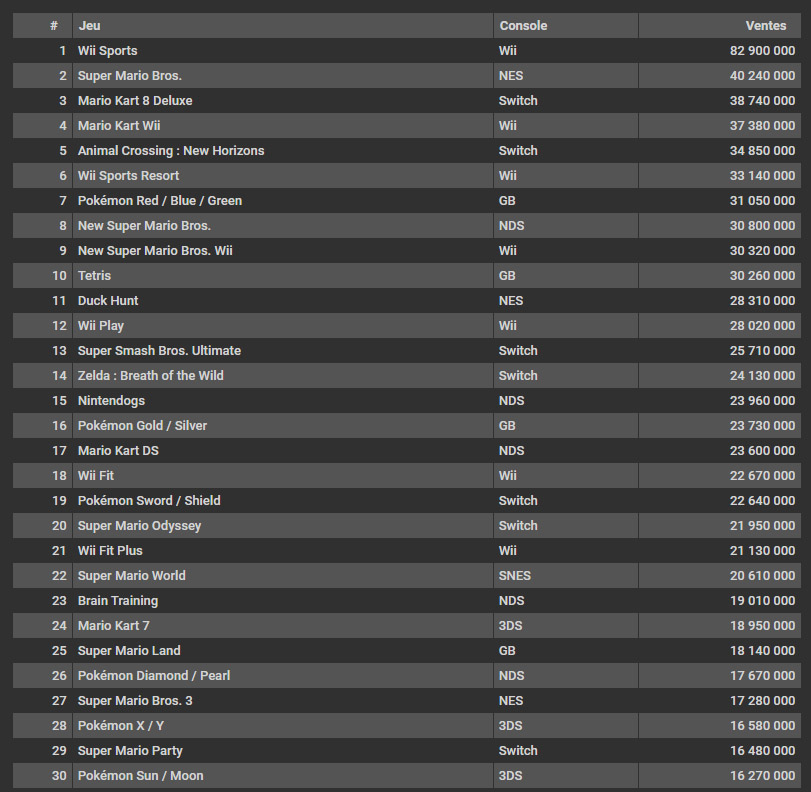This screenshot has width=811, height=792.
Task: Click the 82 900 000 sales figure
Action: tap(762, 51)
